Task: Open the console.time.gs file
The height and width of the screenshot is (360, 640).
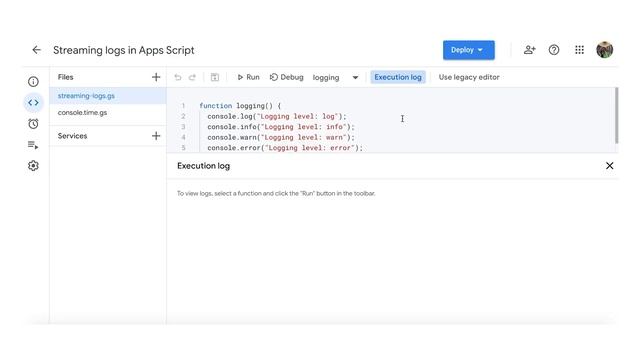Action: click(108, 113)
